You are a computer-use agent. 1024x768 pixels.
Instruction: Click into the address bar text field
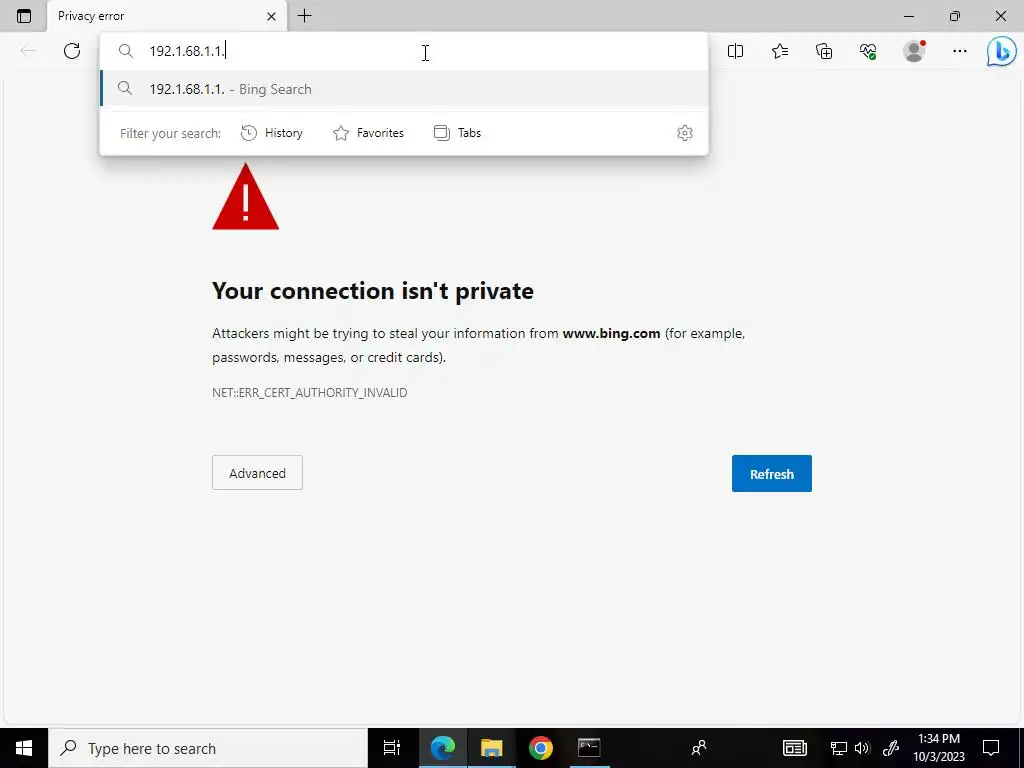coord(418,51)
